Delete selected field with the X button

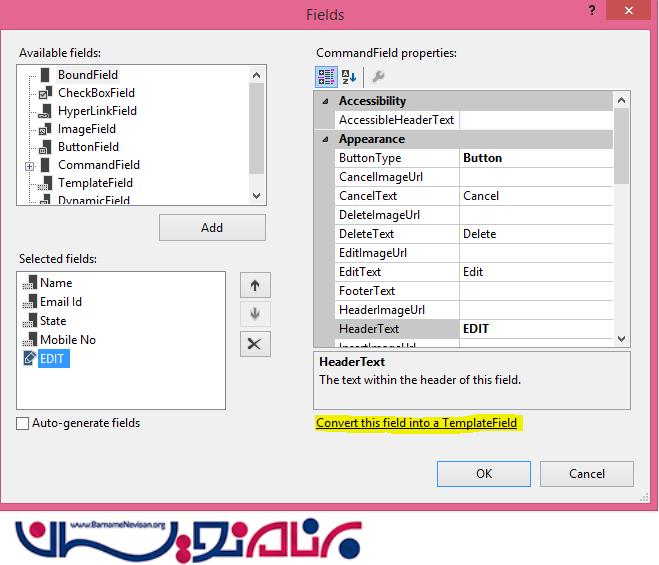[x=255, y=344]
